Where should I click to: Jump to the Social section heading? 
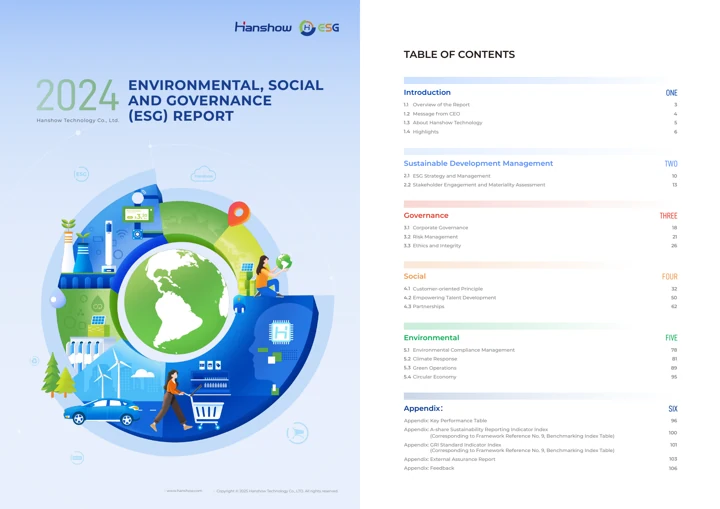(x=415, y=276)
